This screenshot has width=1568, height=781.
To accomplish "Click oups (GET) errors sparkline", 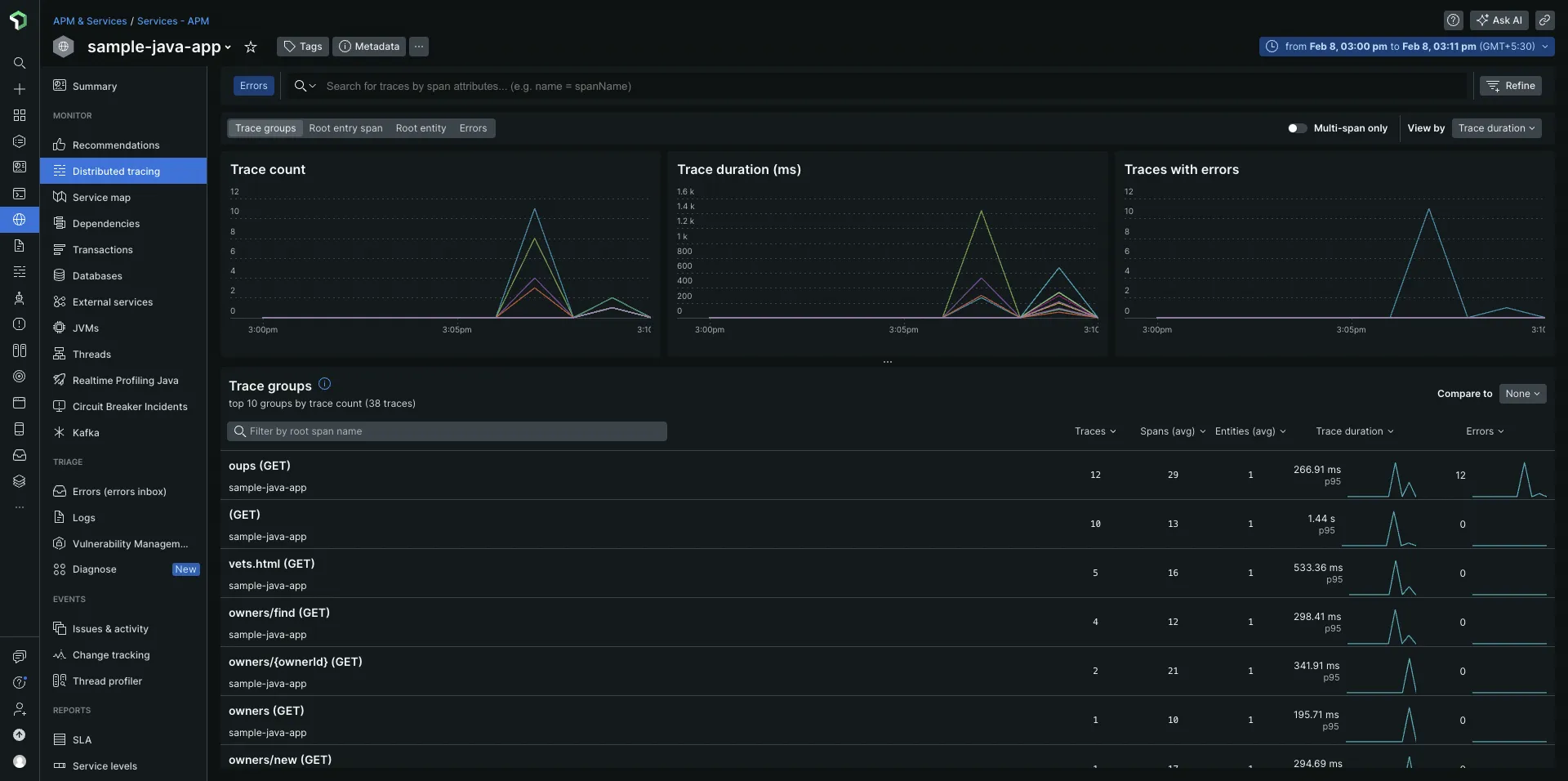I will (1509, 480).
